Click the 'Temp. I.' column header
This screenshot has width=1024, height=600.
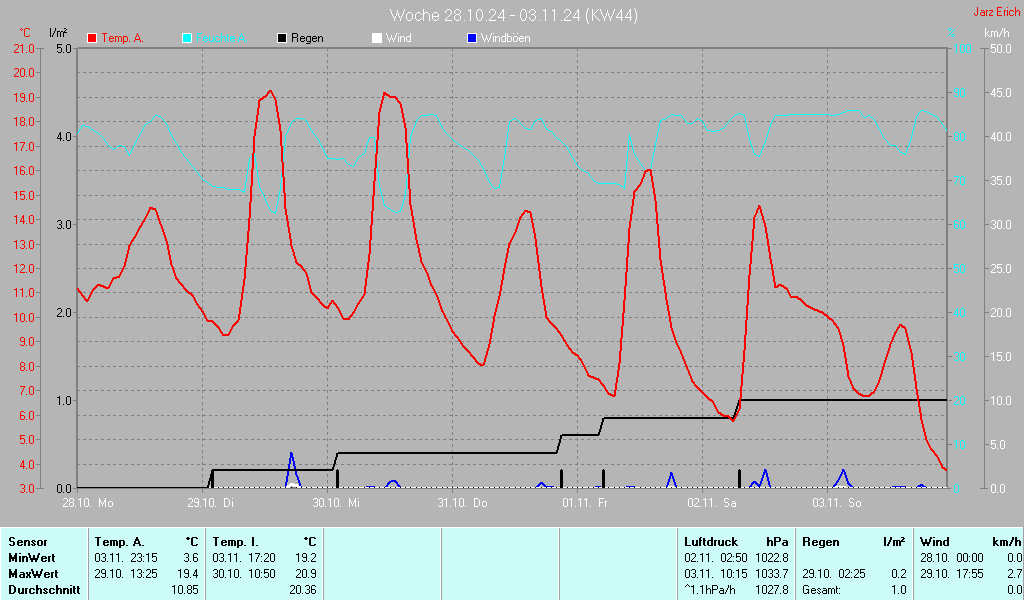point(236,542)
